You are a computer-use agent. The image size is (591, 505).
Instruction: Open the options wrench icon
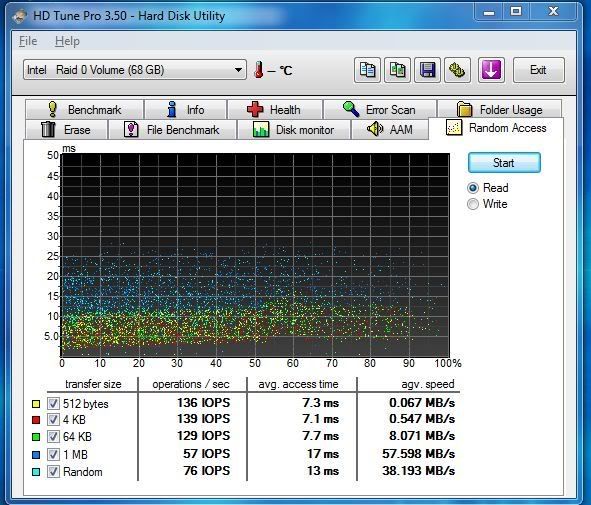(457, 70)
